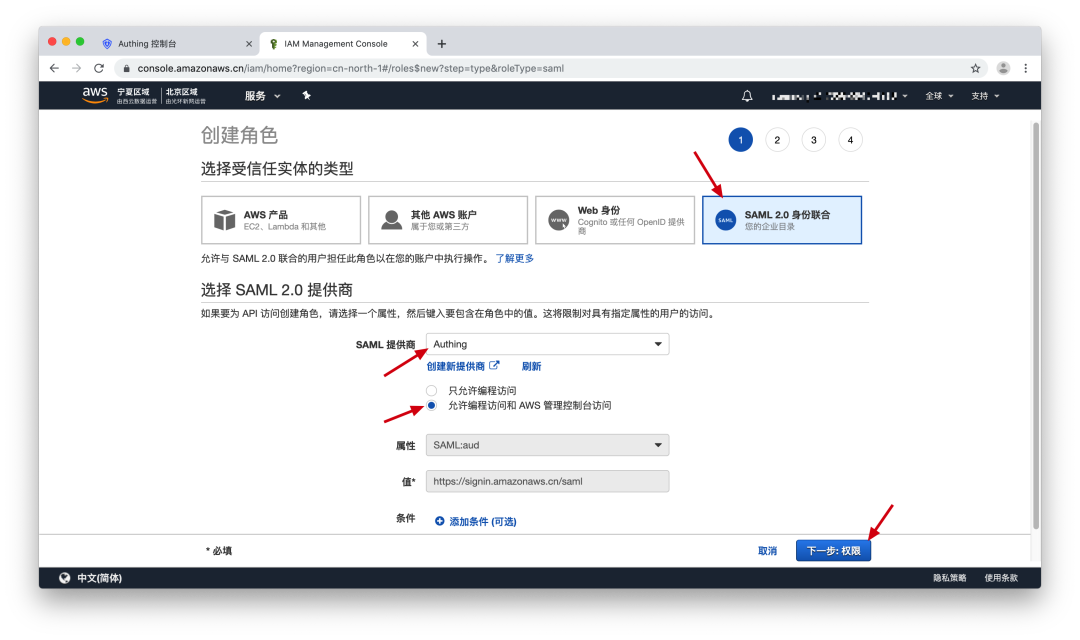Viewport: 1080px width, 640px height.
Task: Bookmark page with the star icon
Action: click(975, 68)
